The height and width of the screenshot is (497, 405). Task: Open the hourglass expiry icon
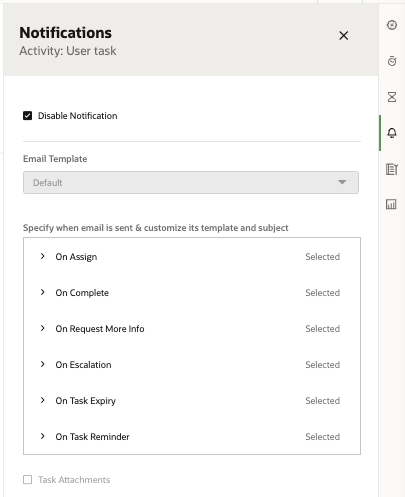pos(392,97)
